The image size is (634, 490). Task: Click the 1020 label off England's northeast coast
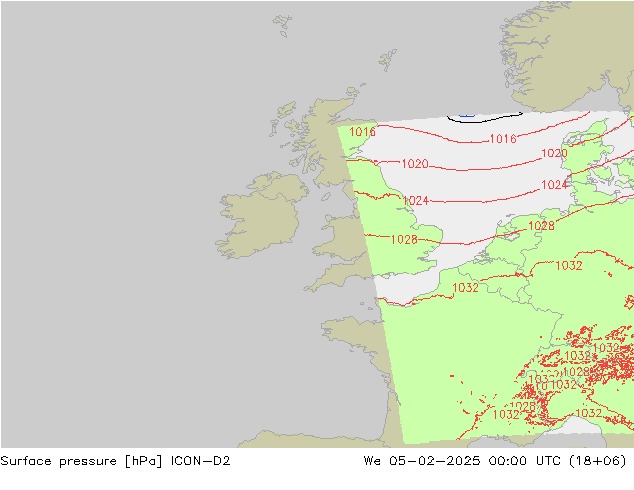pyautogui.click(x=415, y=164)
